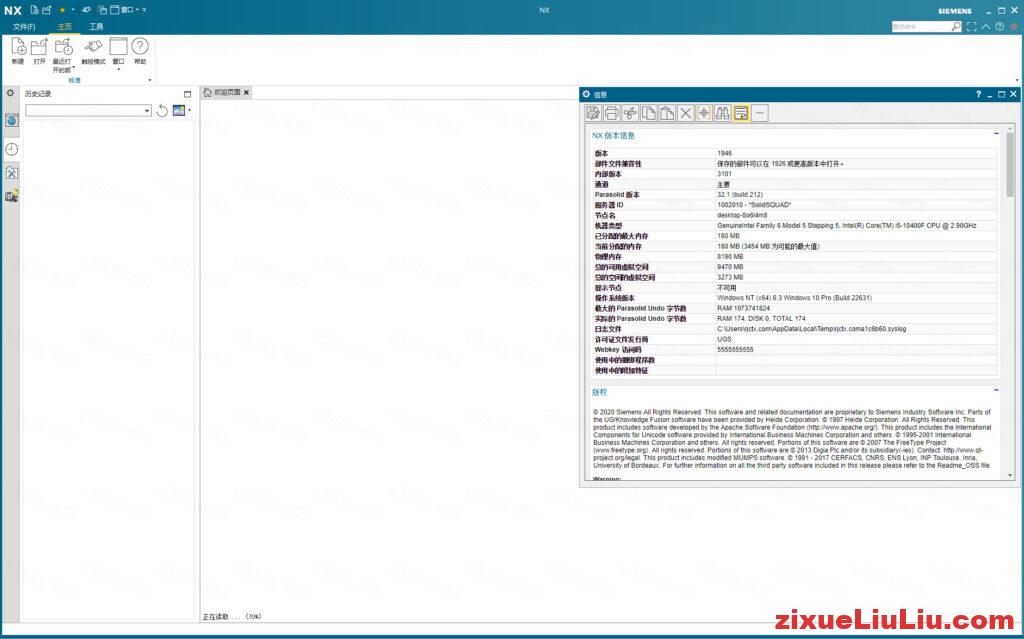Viewport: 1024px width, 639px height.
Task: Toggle the highlighted wrap-text button in 信息 toolbar
Action: pyautogui.click(x=741, y=113)
